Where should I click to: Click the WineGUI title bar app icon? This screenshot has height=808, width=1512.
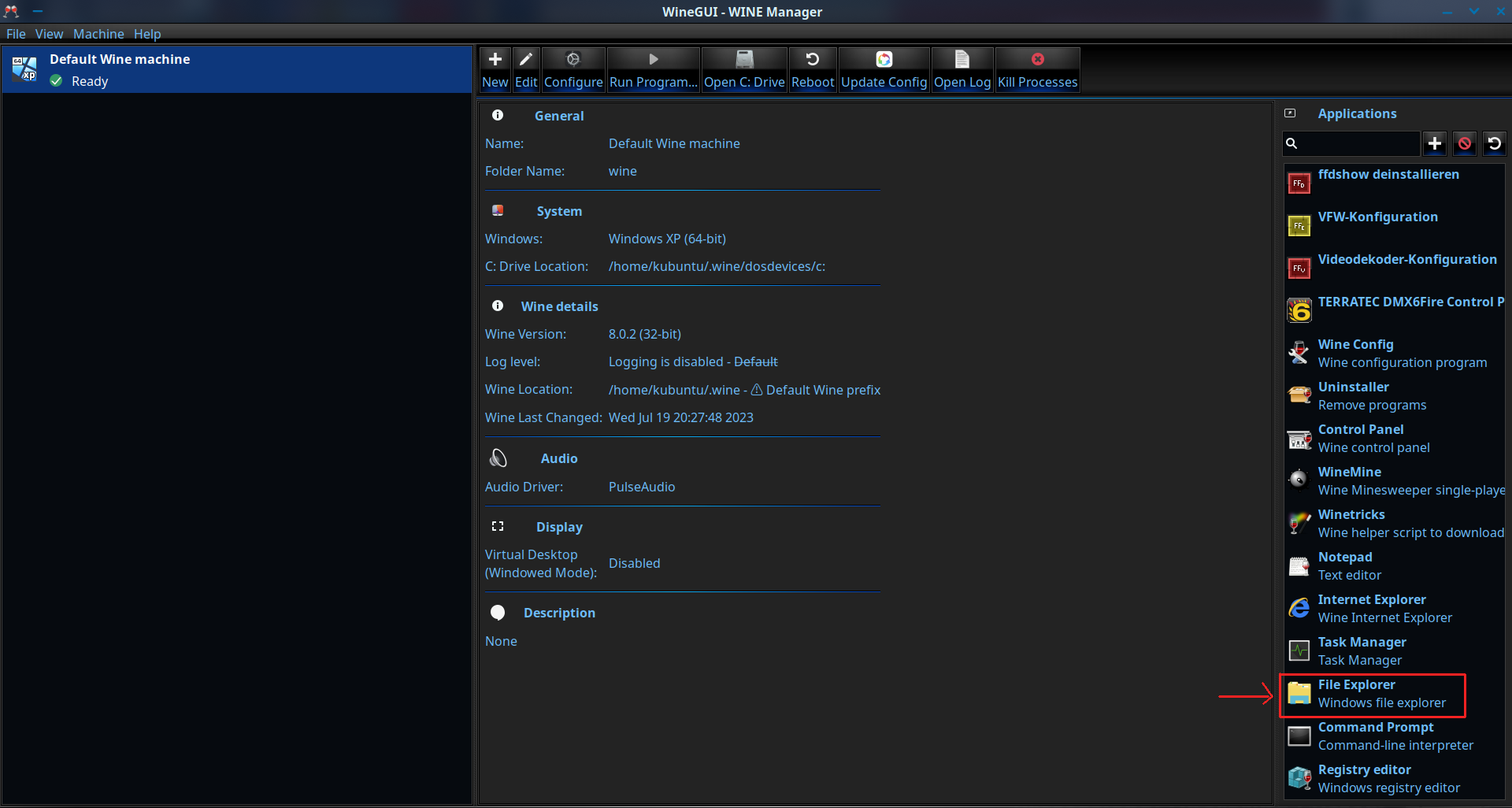[11, 11]
